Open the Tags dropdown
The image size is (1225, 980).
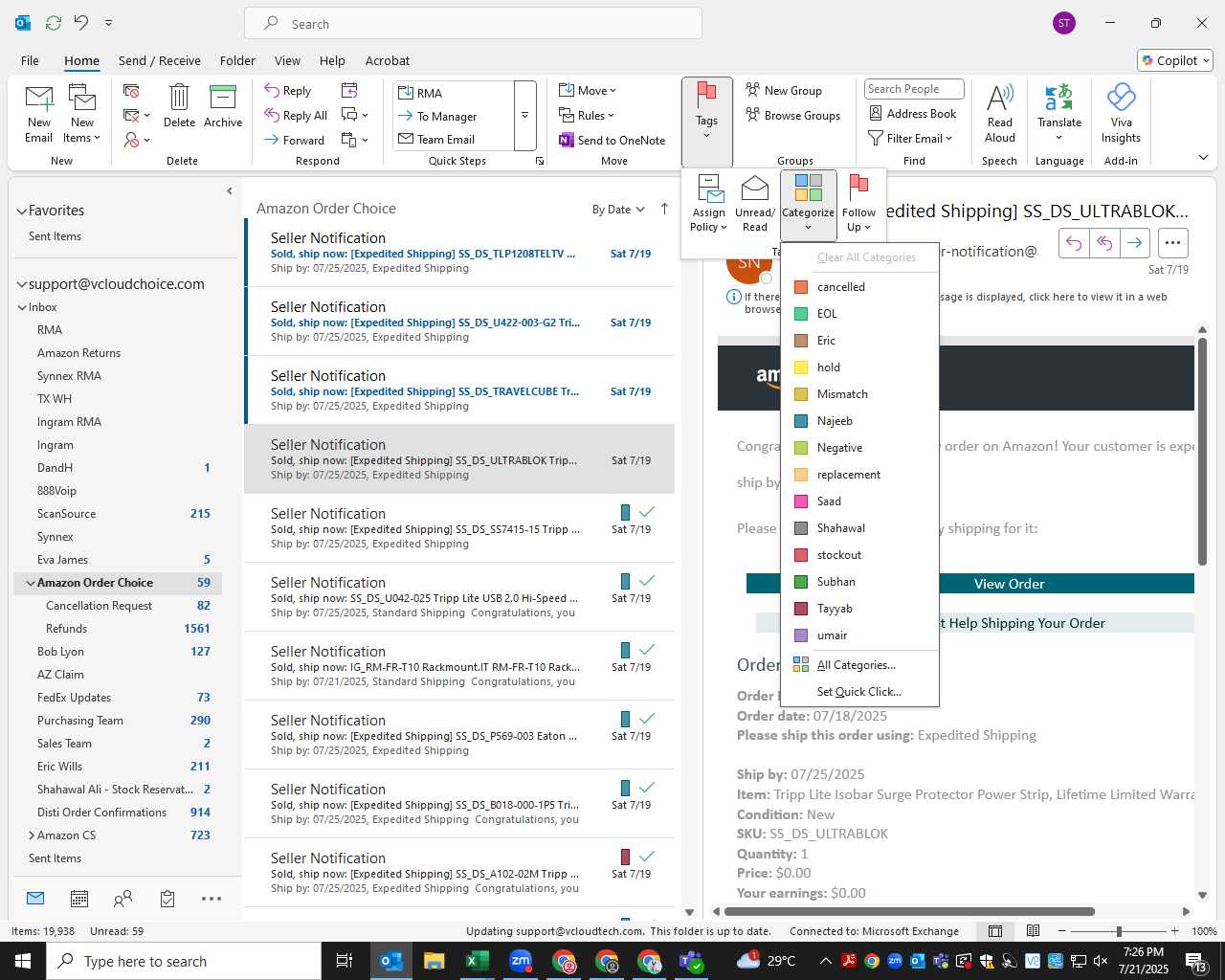pos(707,121)
